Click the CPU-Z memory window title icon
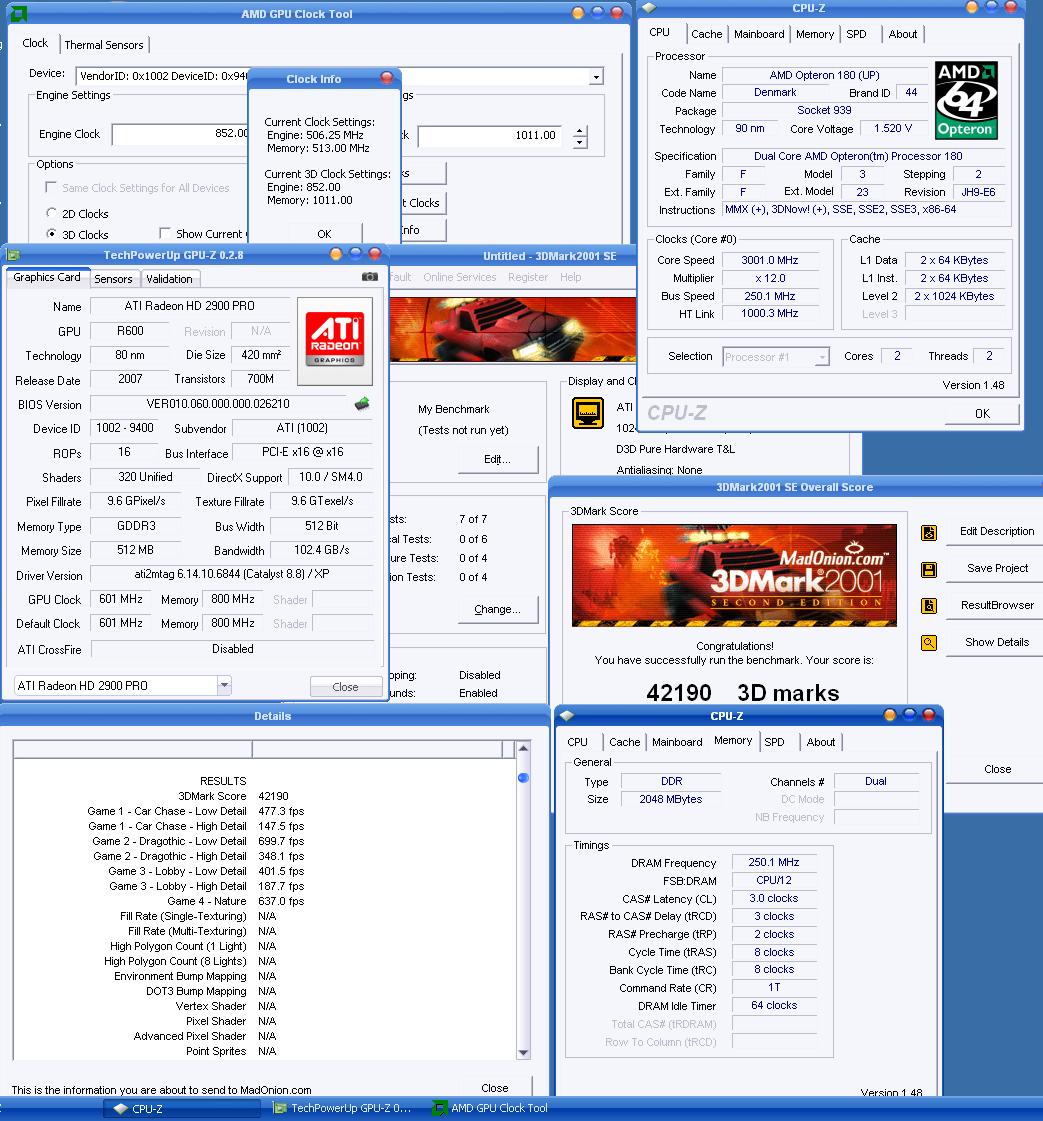Image resolution: width=1043 pixels, height=1121 pixels. click(567, 716)
